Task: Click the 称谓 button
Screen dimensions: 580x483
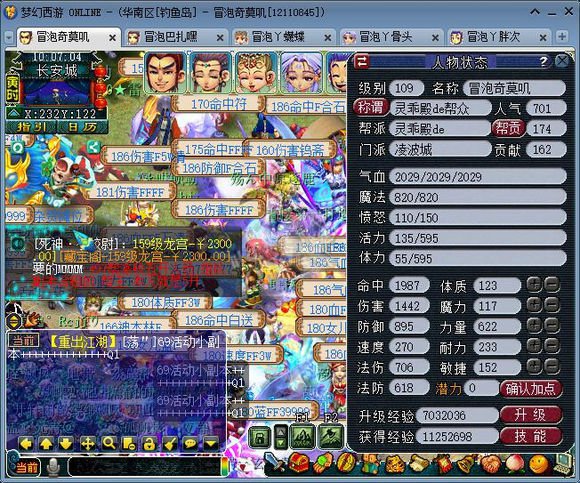Action: tap(370, 108)
